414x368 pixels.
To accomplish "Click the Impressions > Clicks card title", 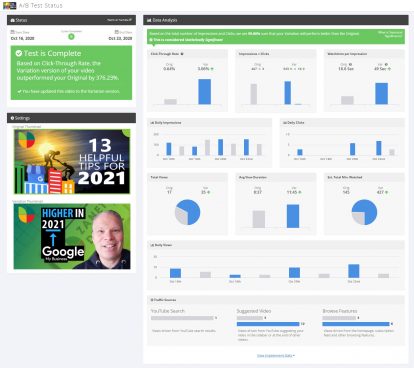I will pos(254,54).
